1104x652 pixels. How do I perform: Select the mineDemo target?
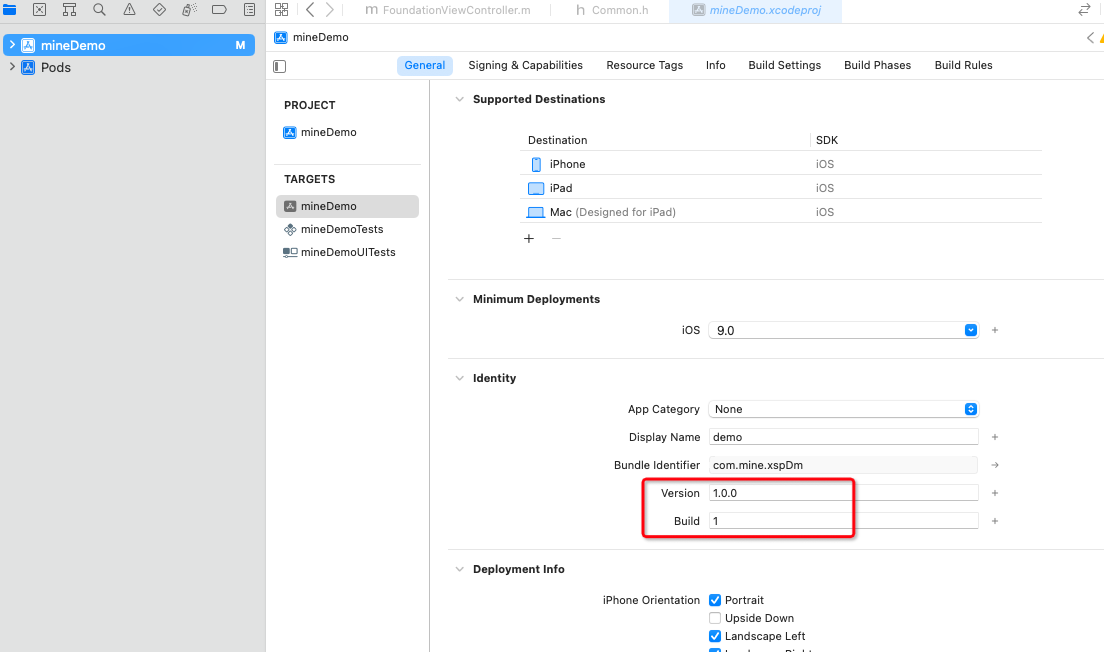click(347, 206)
